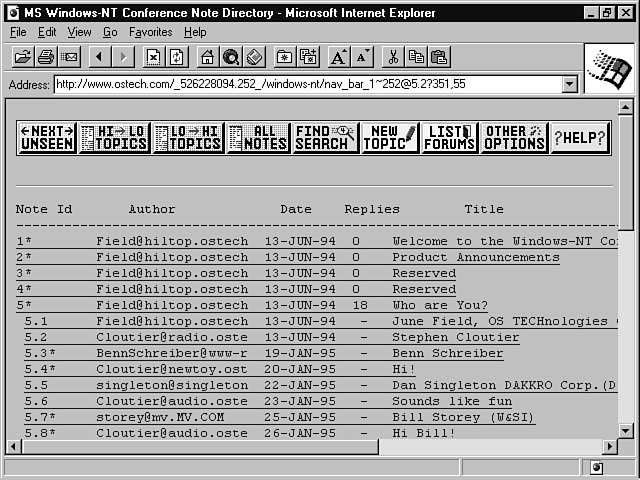Click the Other Options button

(x=514, y=138)
